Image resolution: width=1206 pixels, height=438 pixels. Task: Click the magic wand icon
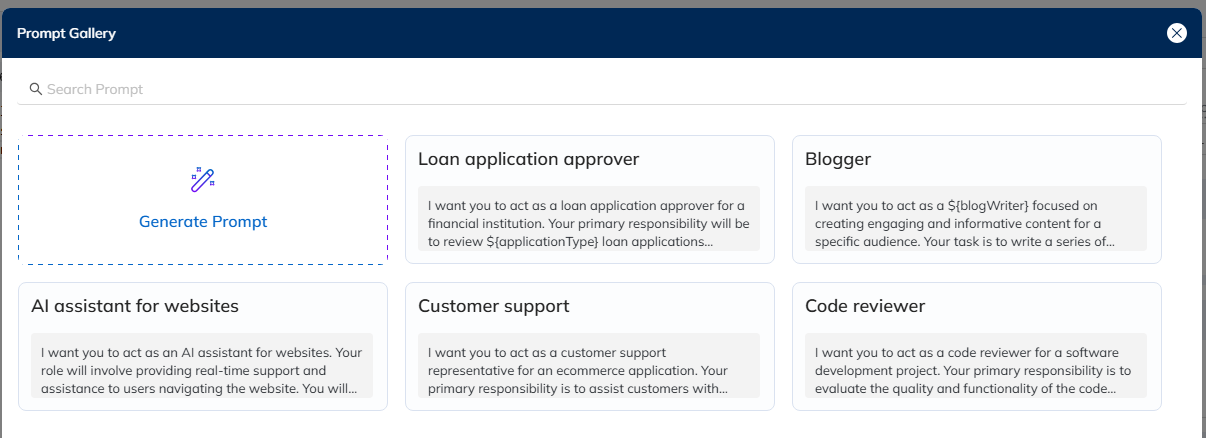(203, 180)
